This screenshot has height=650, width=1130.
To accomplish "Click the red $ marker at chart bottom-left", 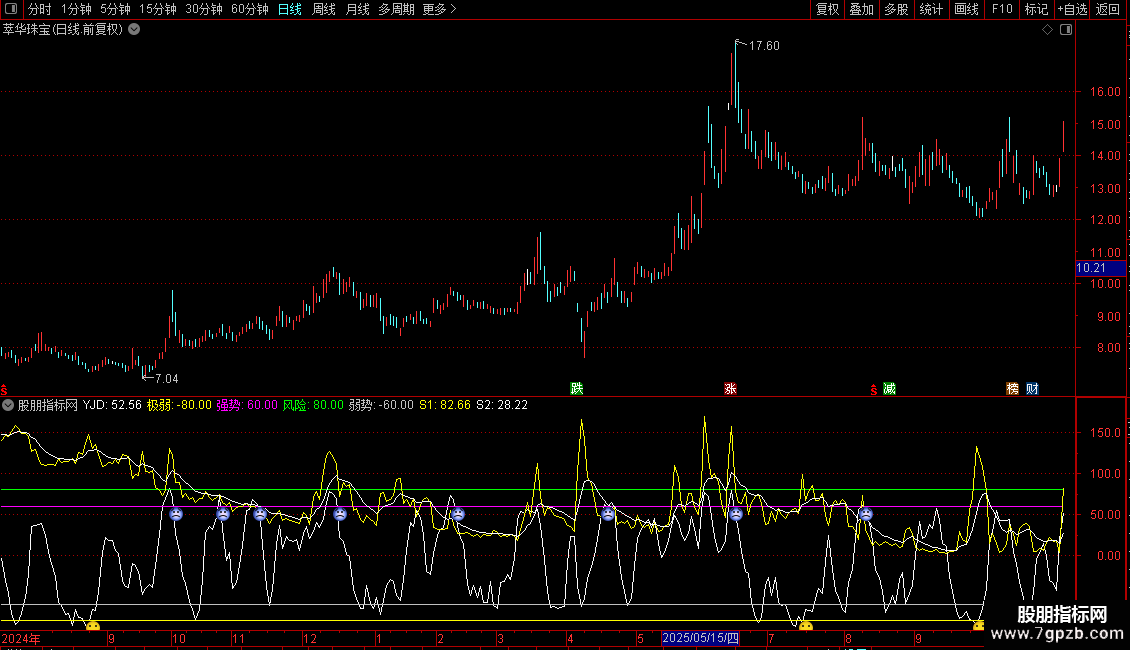I will (x=4, y=389).
